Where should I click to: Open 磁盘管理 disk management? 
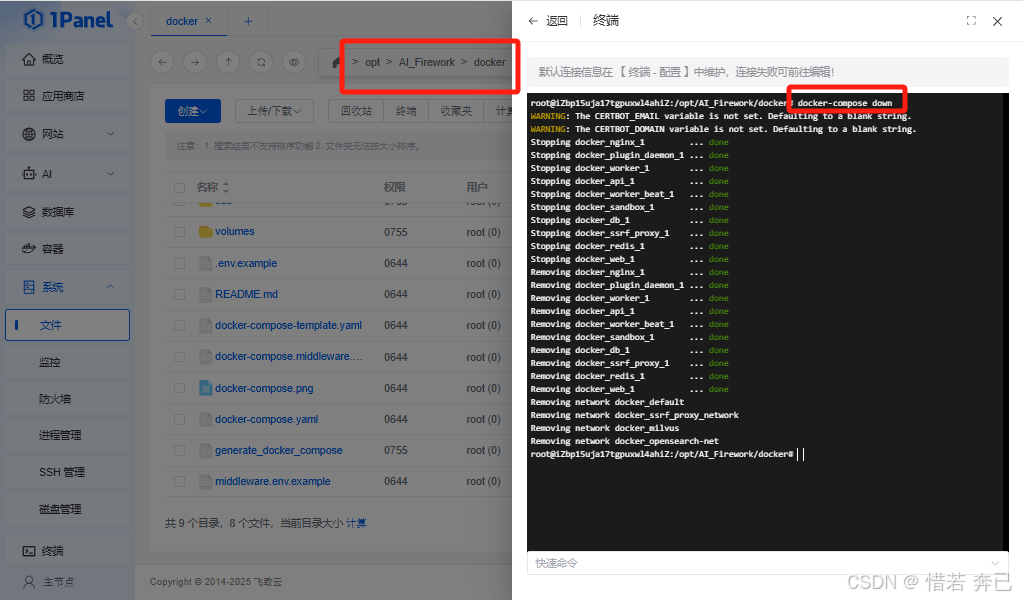tap(67, 509)
